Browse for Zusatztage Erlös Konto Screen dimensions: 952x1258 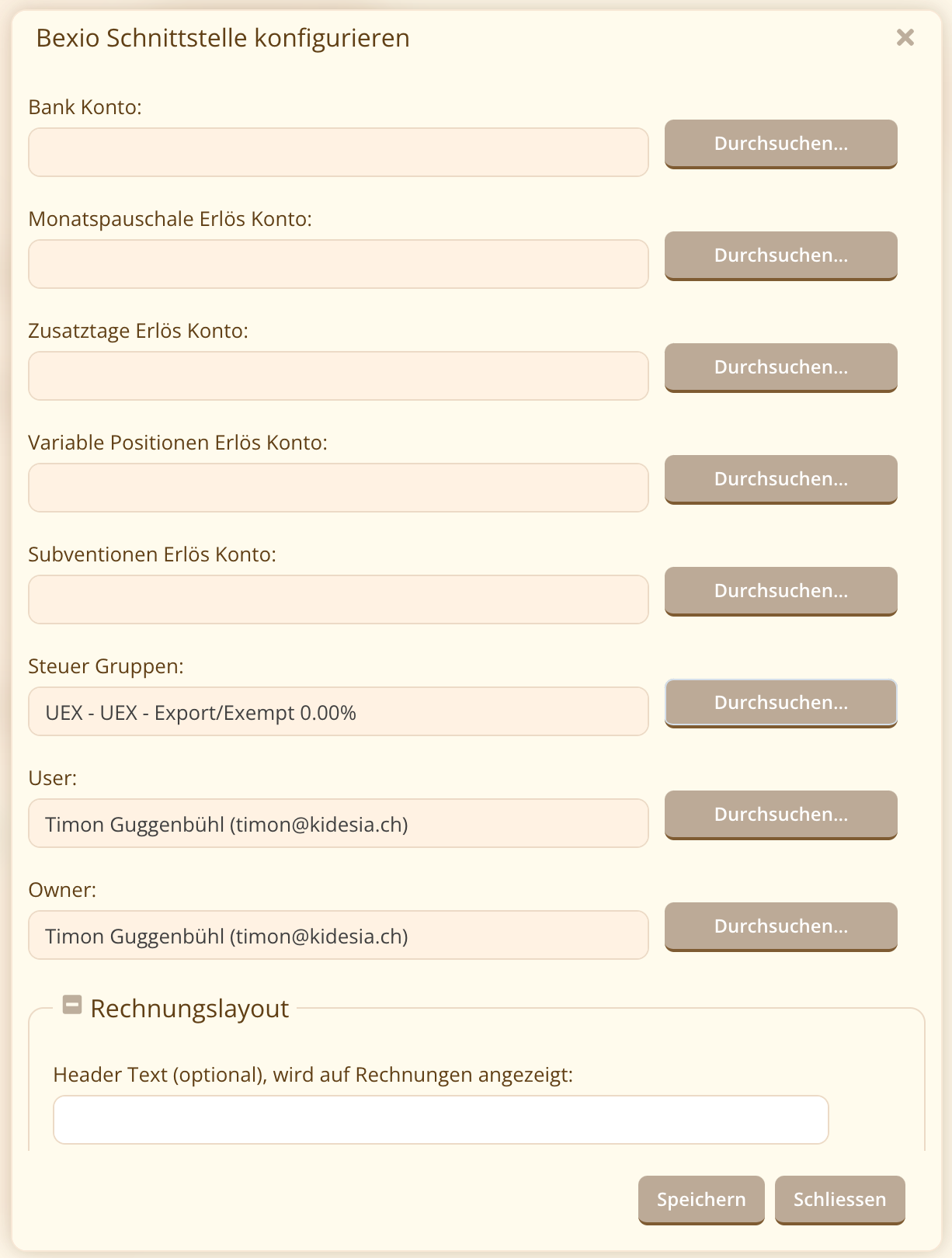[780, 367]
